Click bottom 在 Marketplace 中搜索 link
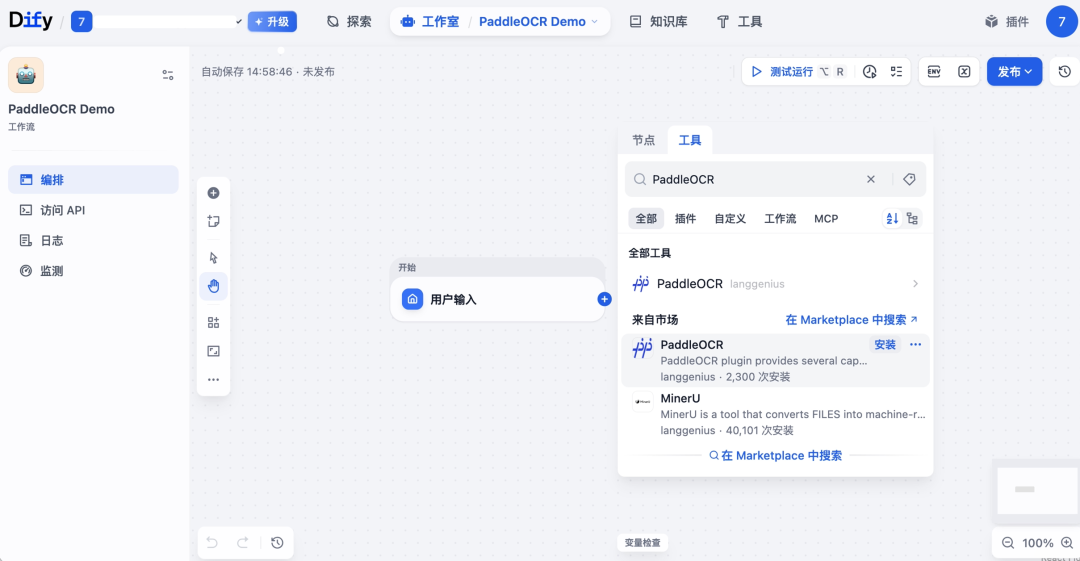This screenshot has height=561, width=1080. 776,456
